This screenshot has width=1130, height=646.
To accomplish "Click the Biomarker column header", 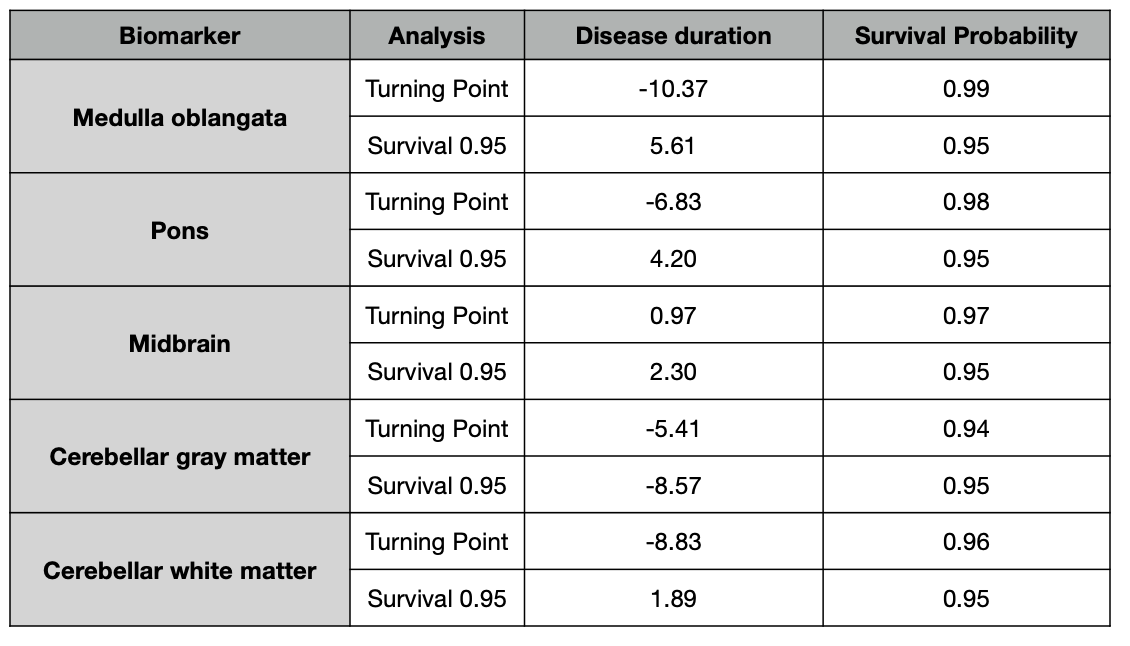I will (180, 36).
